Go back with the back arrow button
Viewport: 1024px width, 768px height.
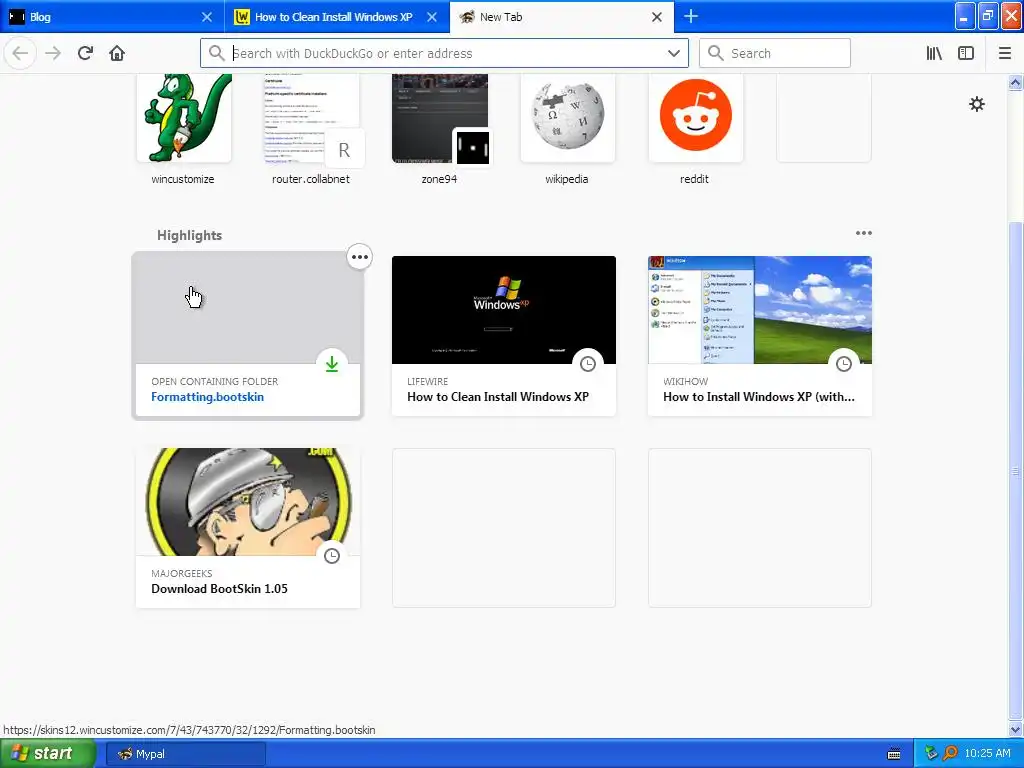pyautogui.click(x=20, y=53)
